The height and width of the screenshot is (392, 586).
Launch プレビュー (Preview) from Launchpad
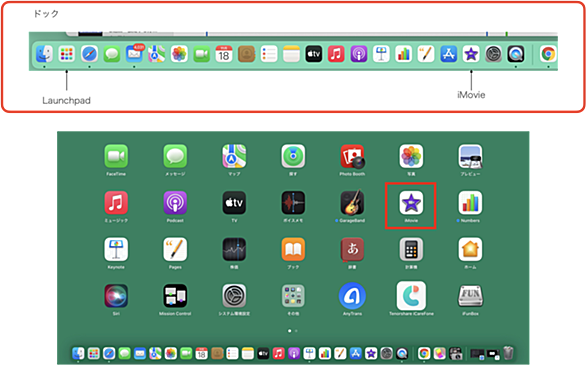click(470, 156)
